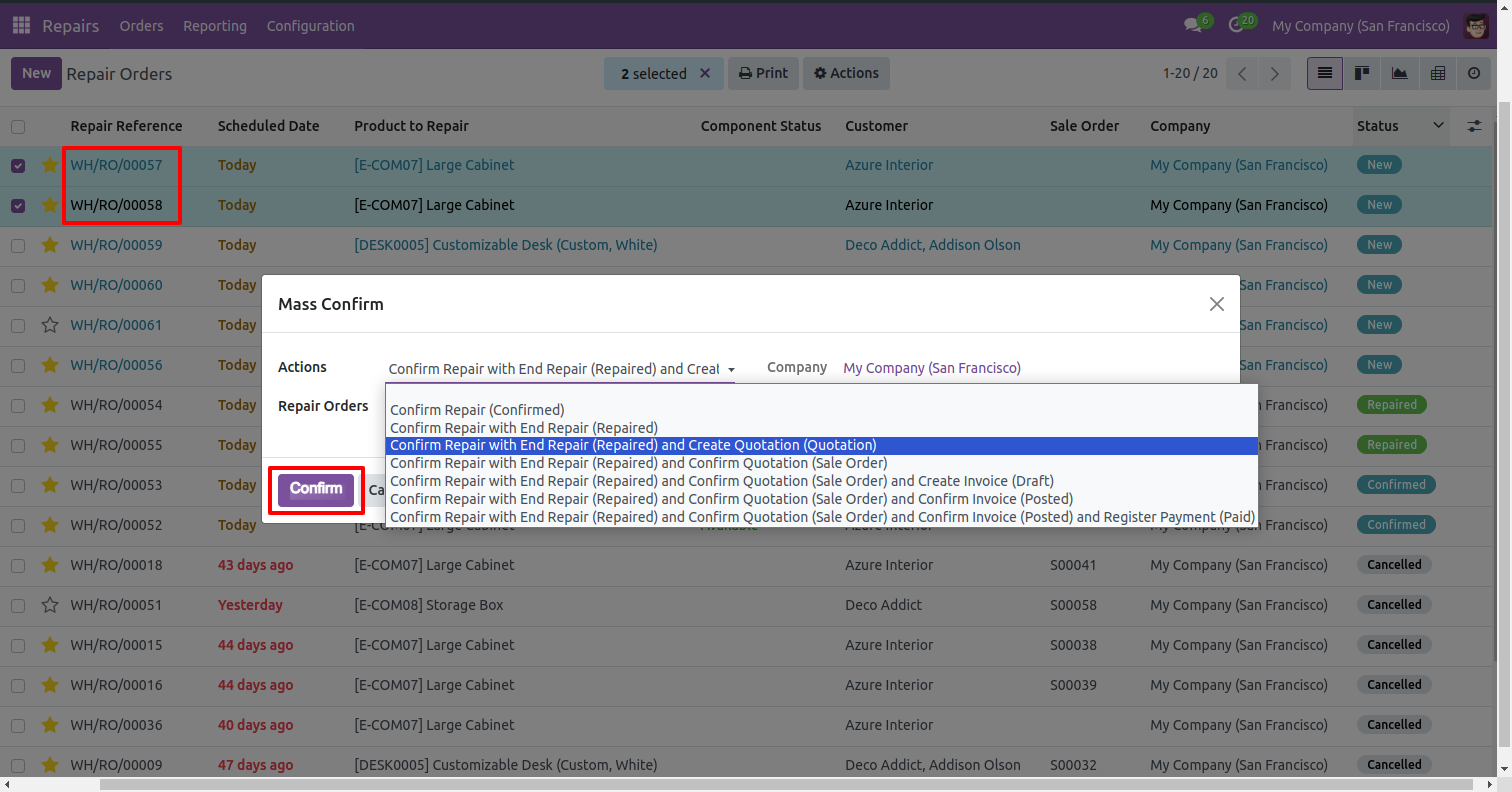The height and width of the screenshot is (792, 1512).
Task: Close the Mass Confirm dialog
Action: point(1216,304)
